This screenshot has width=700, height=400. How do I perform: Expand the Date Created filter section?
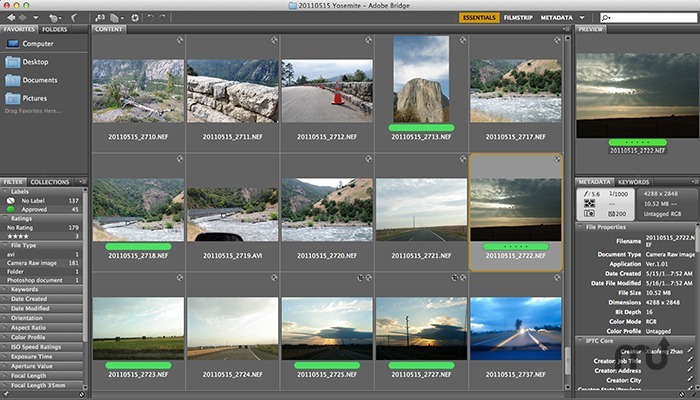(6, 299)
